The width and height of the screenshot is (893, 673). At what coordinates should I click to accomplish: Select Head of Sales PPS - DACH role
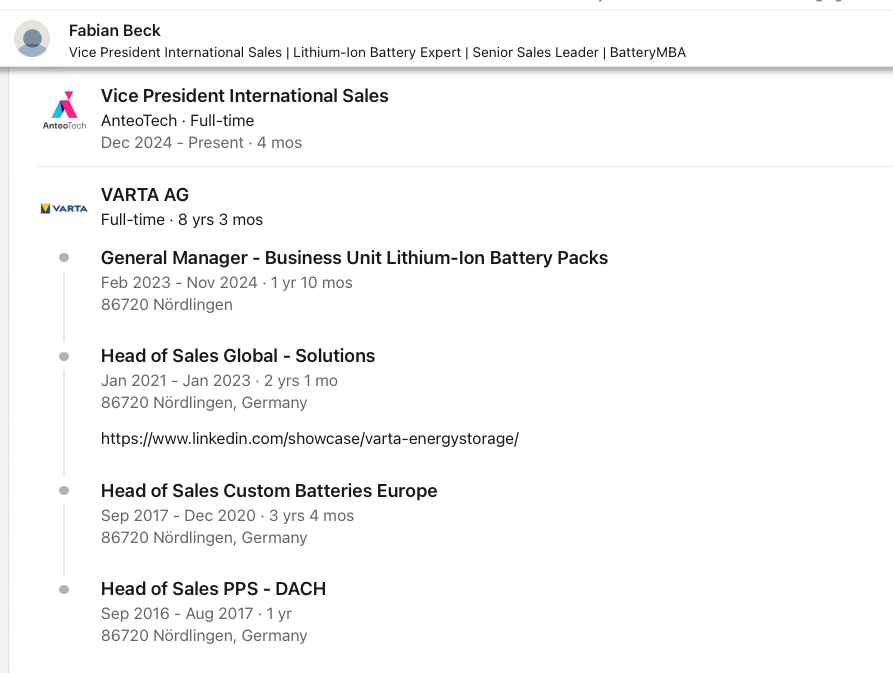(213, 589)
